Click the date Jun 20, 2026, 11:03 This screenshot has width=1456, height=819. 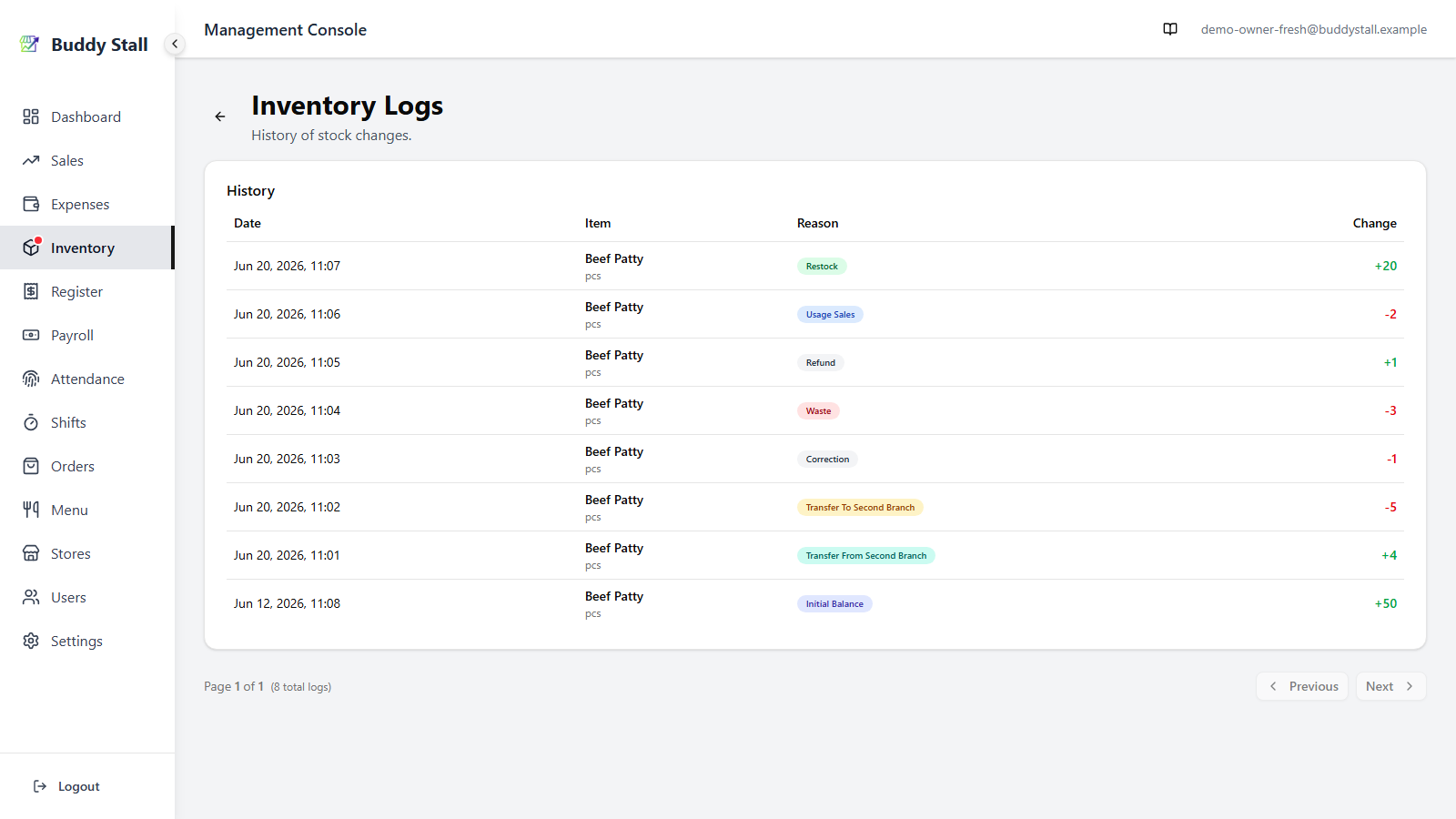[287, 459]
